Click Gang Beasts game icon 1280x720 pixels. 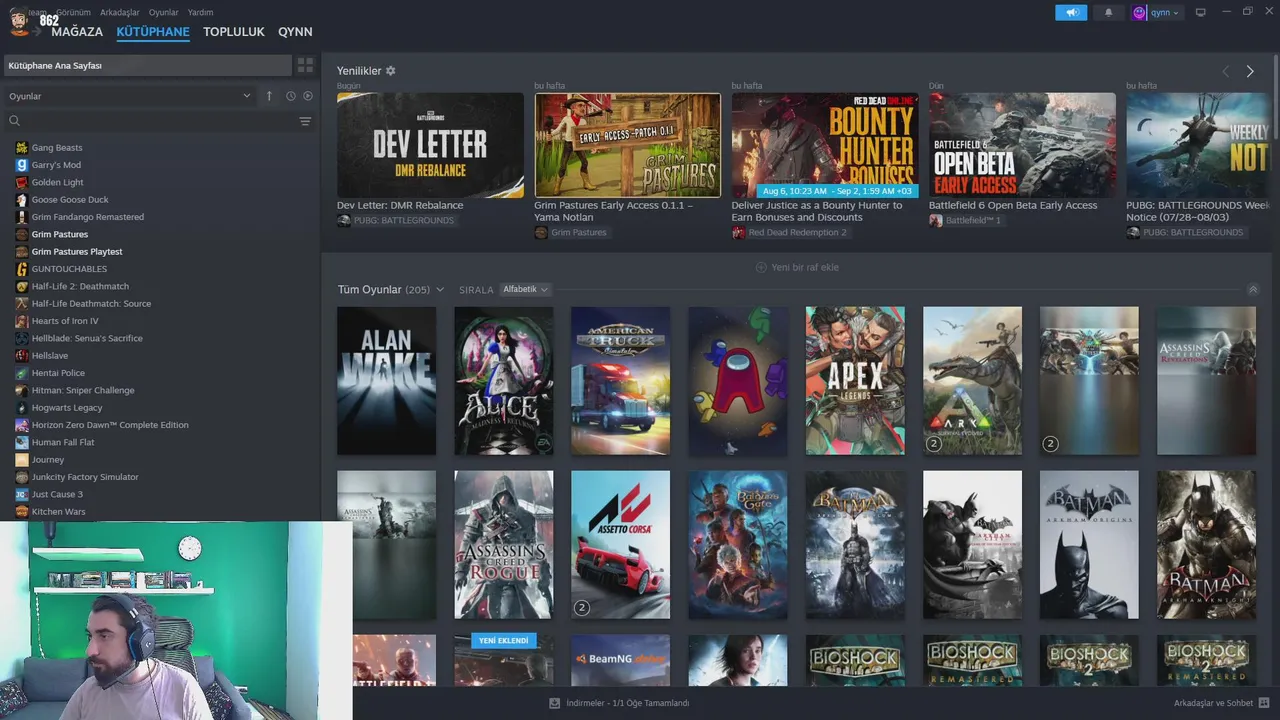pos(22,148)
